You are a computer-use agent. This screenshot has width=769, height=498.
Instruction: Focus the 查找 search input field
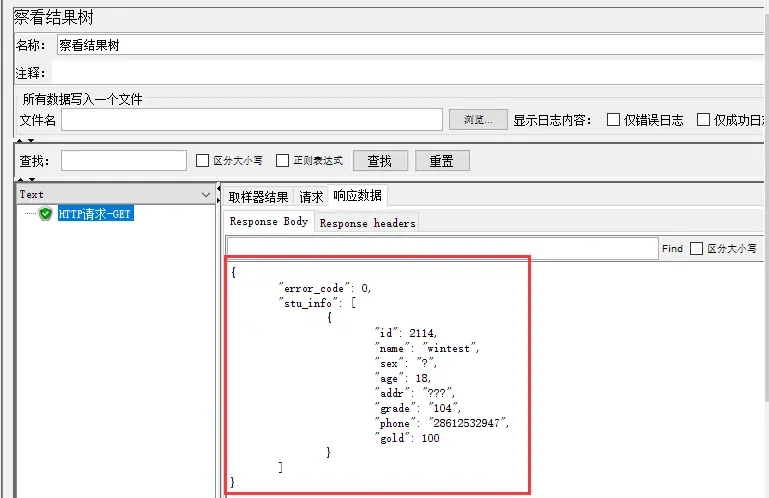point(124,160)
